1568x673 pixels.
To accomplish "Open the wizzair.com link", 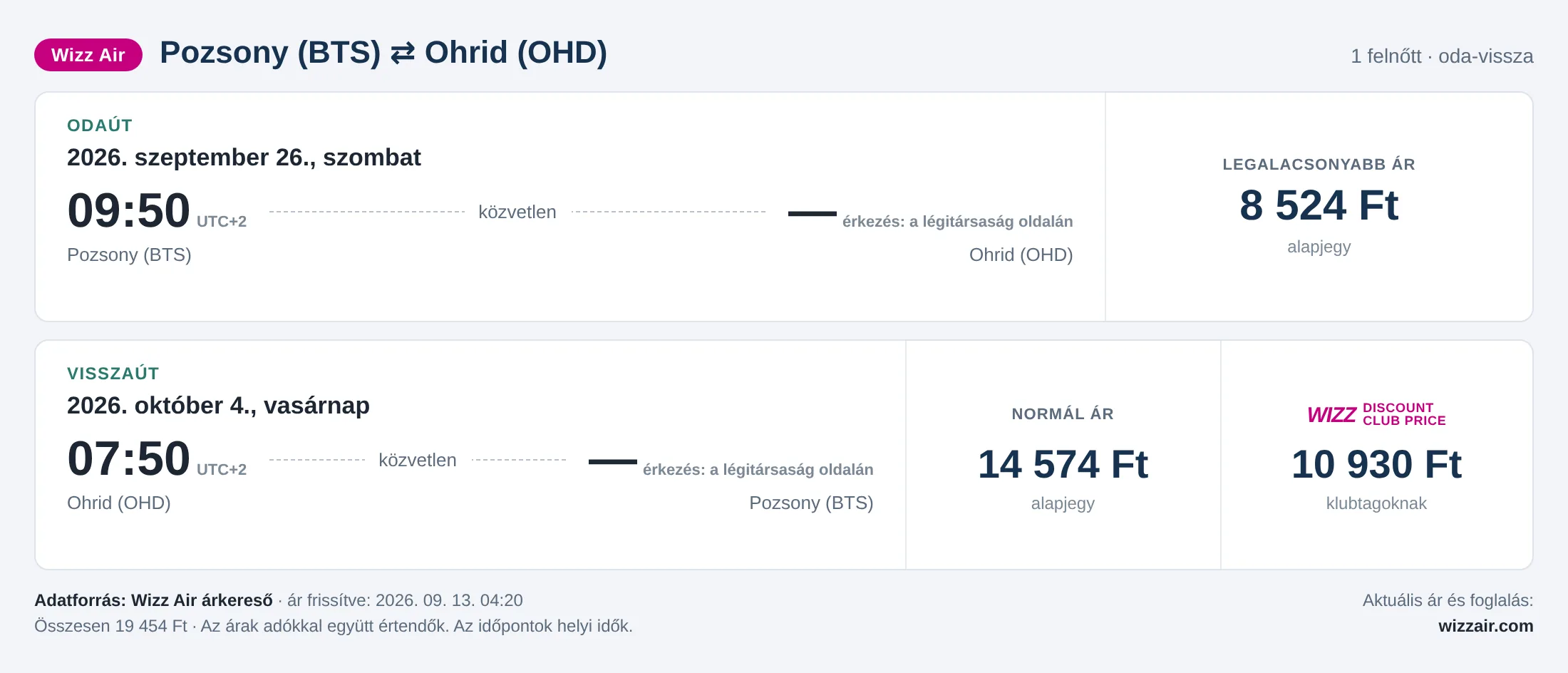I will tap(1486, 626).
